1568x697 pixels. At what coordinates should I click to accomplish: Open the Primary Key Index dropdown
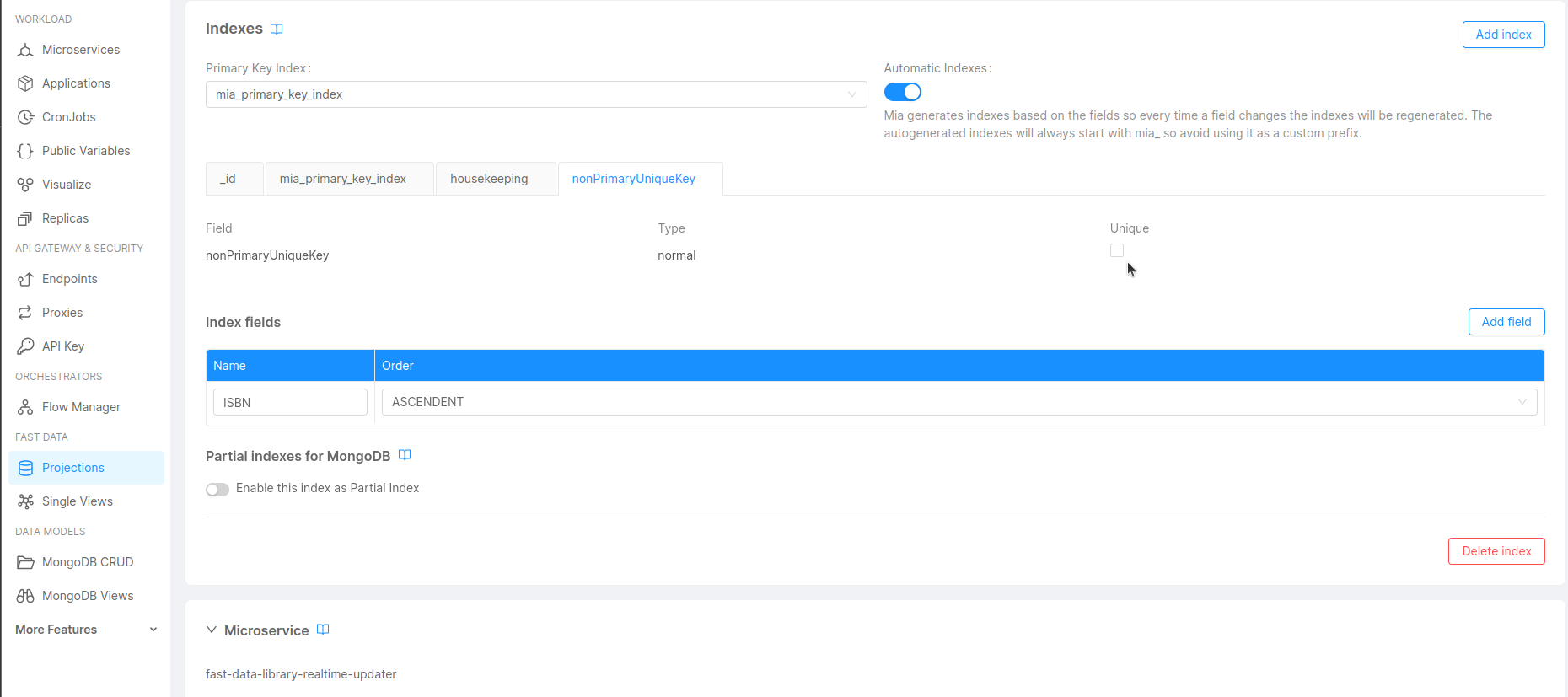[536, 94]
